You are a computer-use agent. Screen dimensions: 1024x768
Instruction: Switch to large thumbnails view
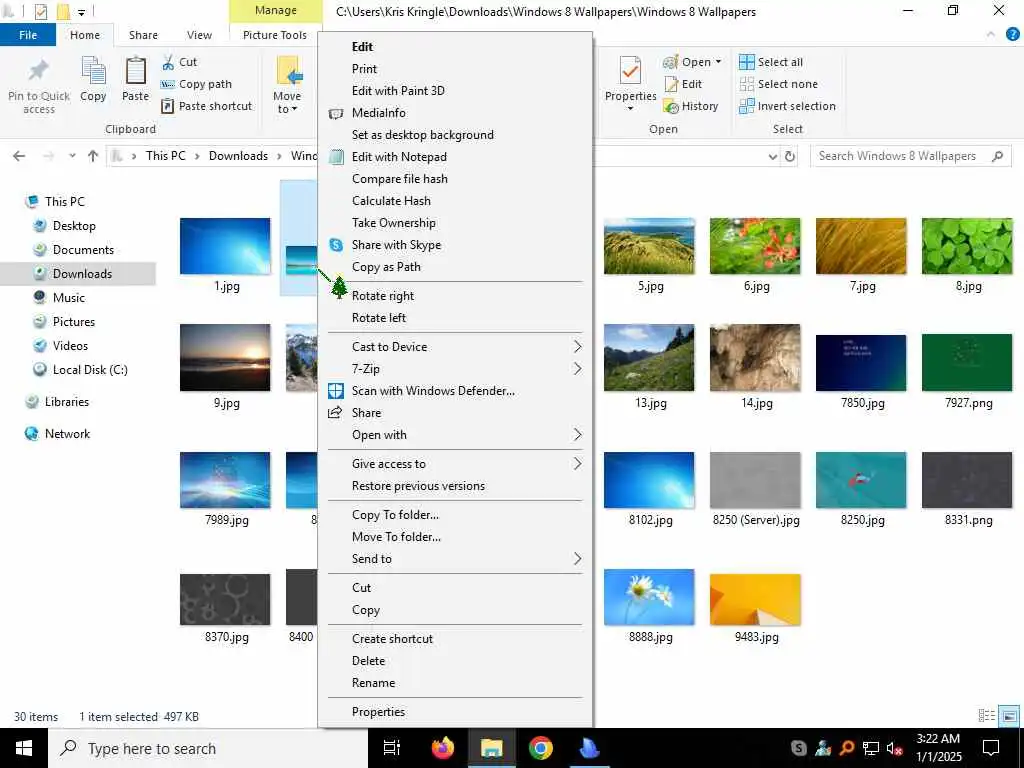click(x=1010, y=716)
